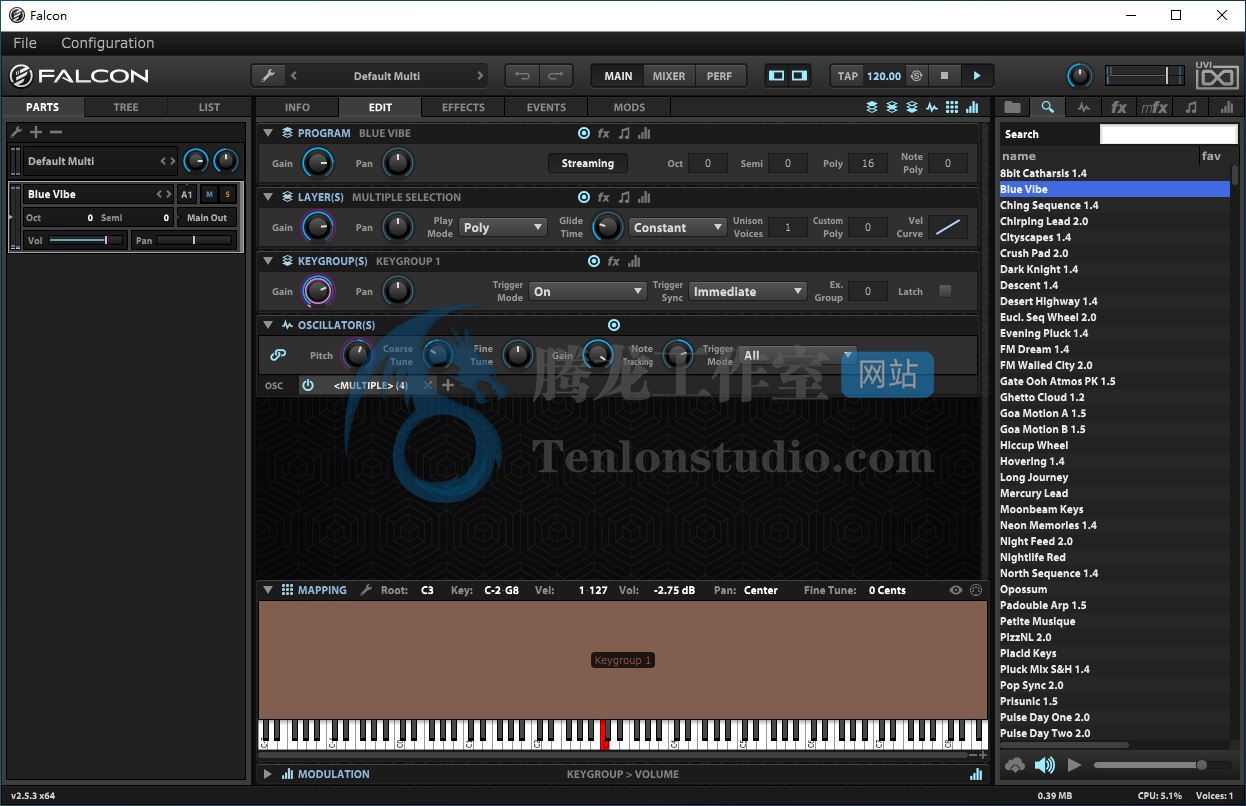Click the Streaming button in Program
The image size is (1246, 806).
click(587, 163)
